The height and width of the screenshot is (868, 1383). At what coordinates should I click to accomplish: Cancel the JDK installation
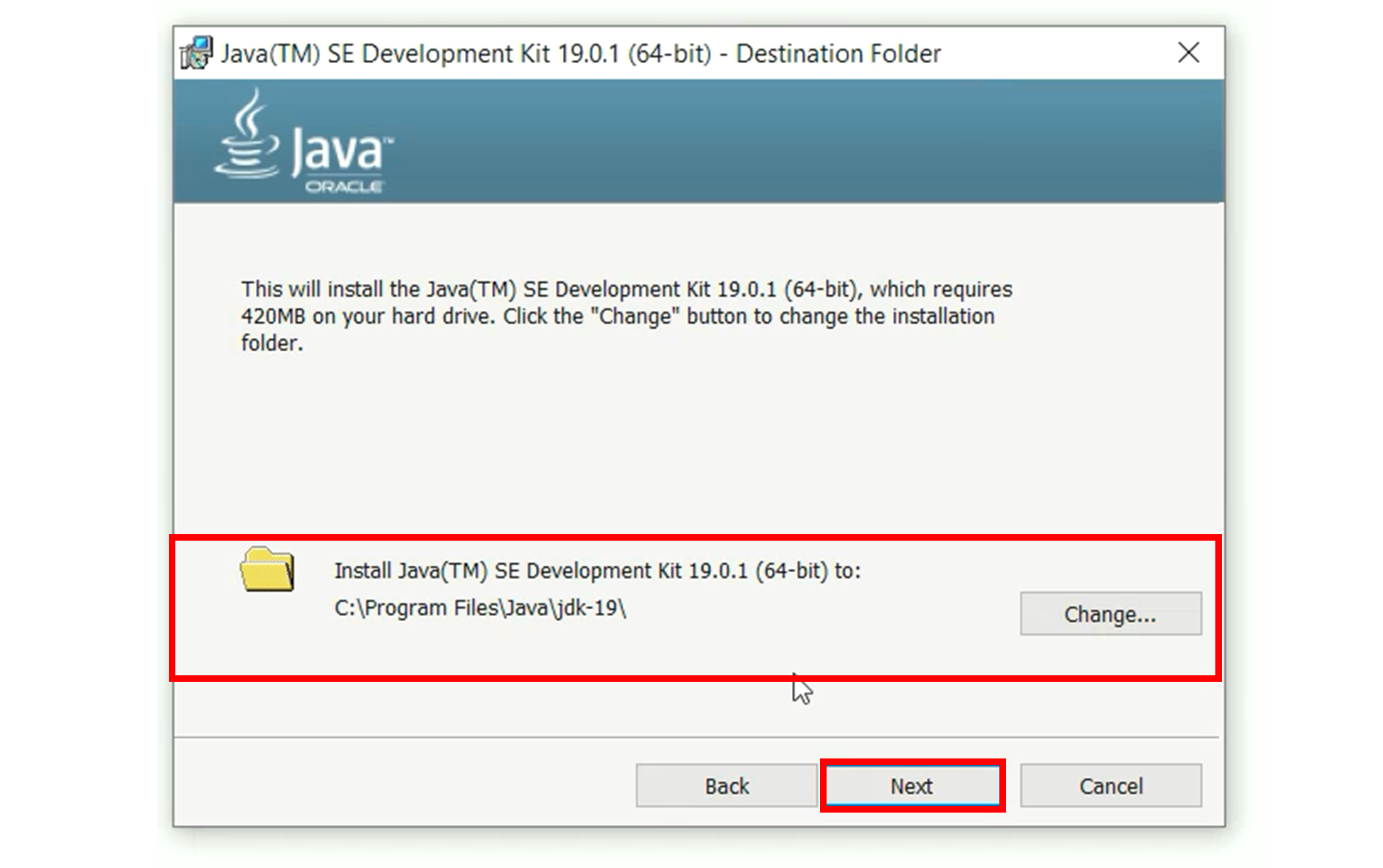coord(1110,786)
